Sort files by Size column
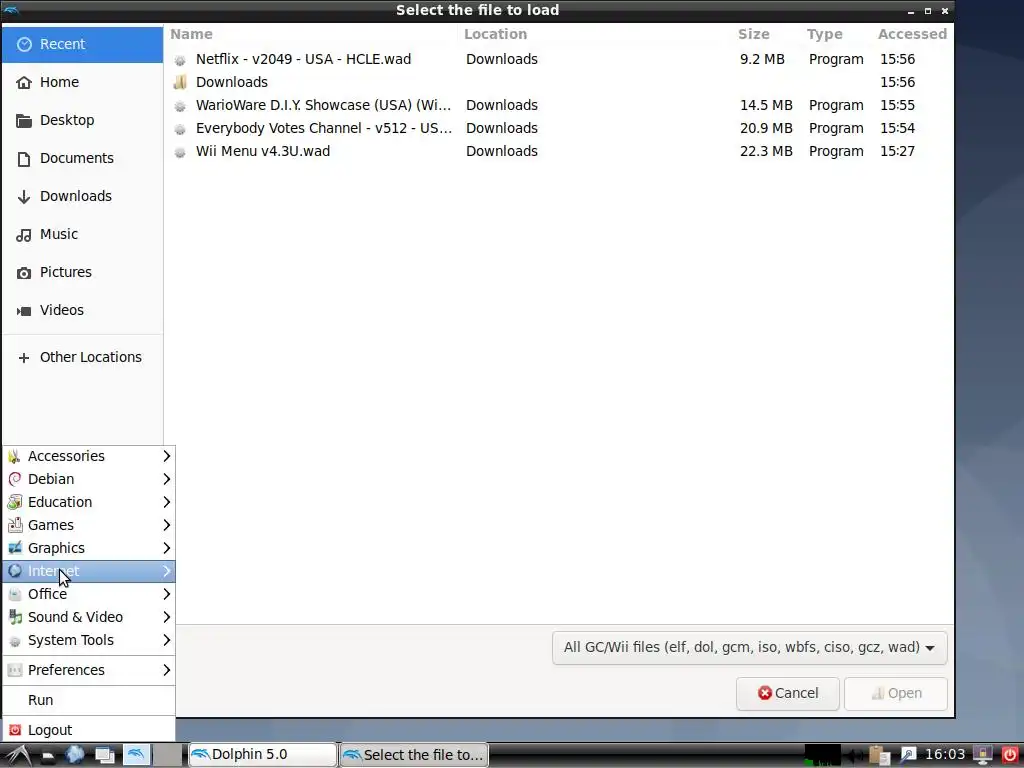 754,34
